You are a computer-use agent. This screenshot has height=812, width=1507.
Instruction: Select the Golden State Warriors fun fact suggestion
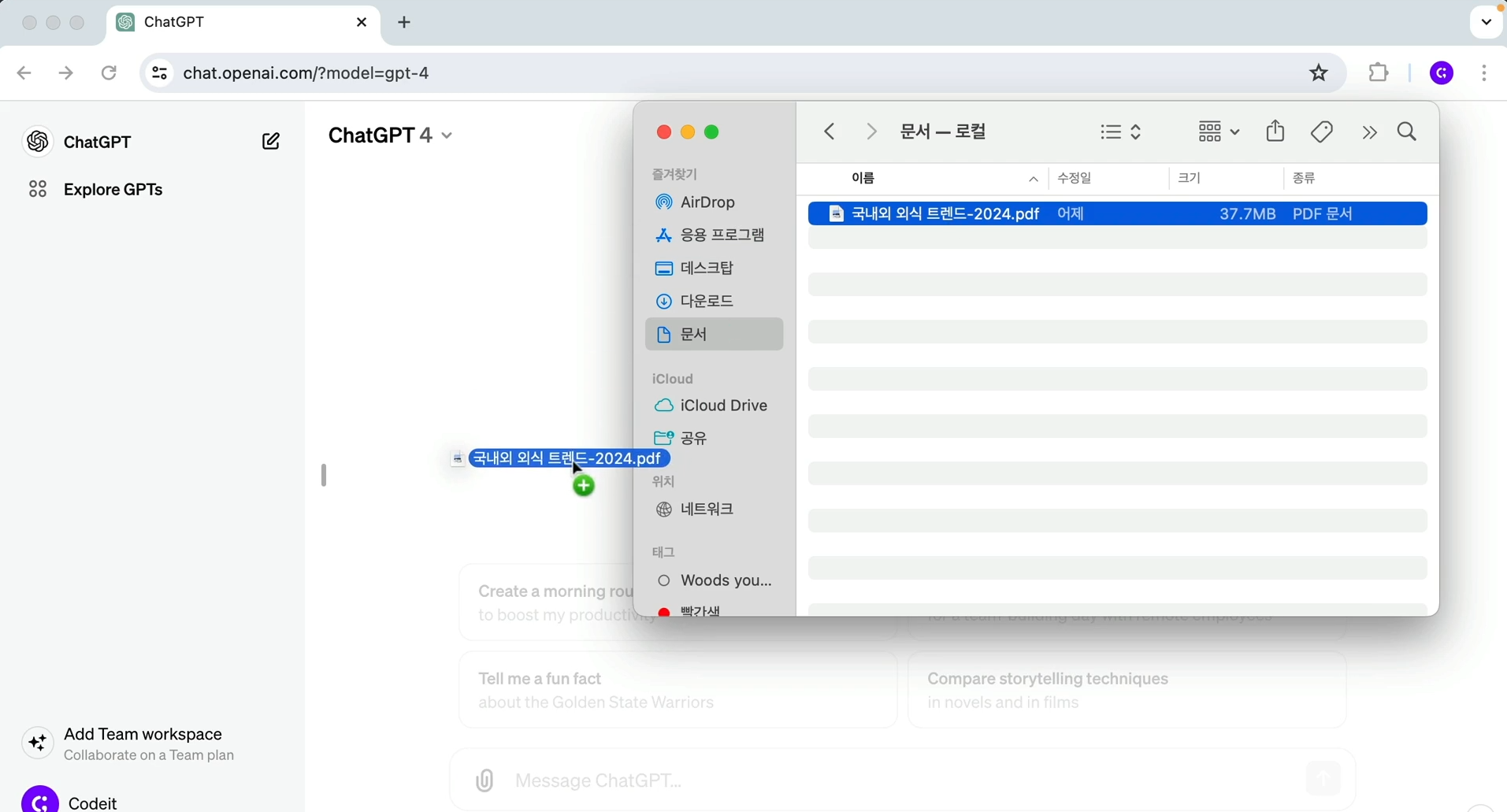point(677,690)
